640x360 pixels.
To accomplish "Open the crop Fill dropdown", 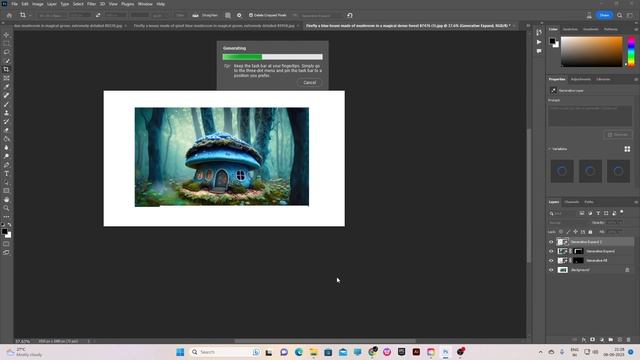I will click(x=322, y=16).
